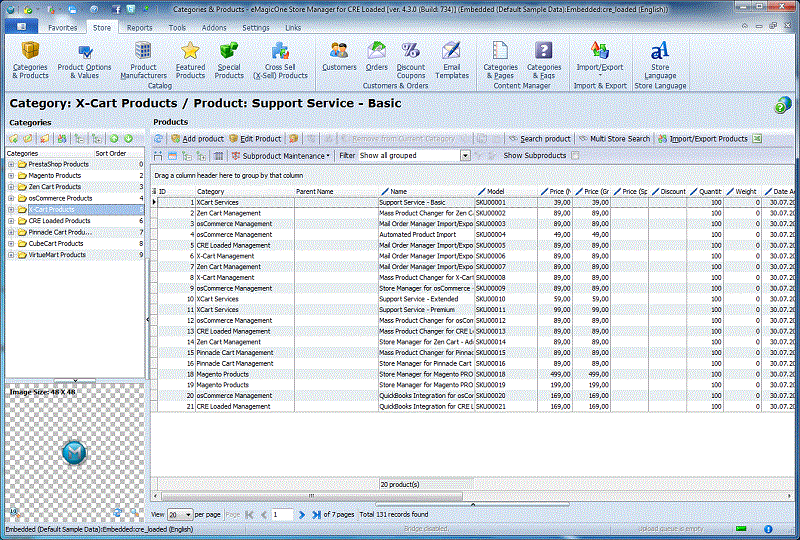This screenshot has height=540, width=800.
Task: Sort by Category column header
Action: pyautogui.click(x=245, y=191)
